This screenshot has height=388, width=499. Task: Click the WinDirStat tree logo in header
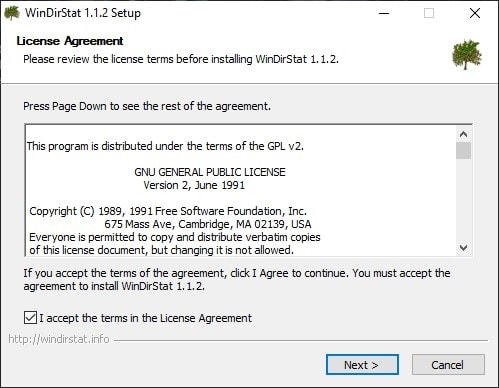point(467,54)
